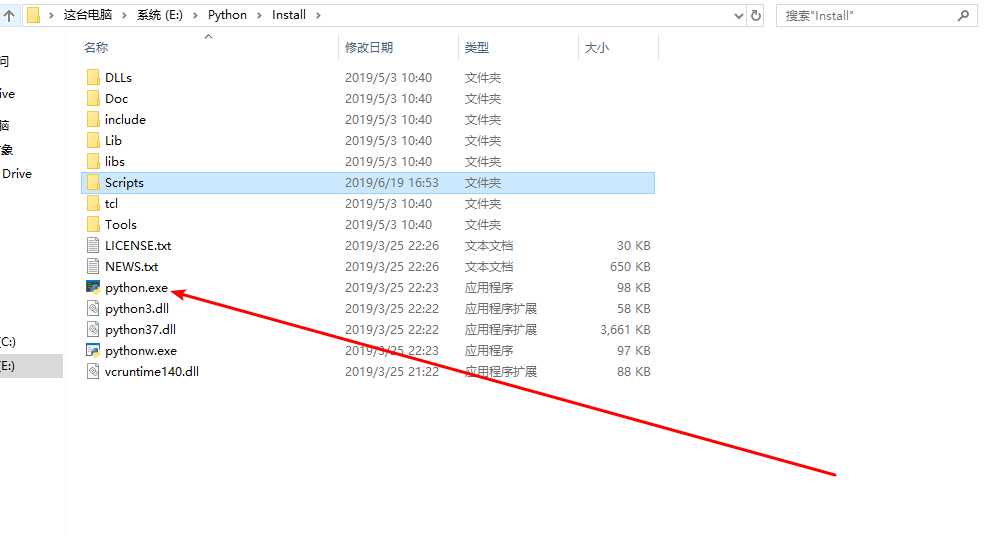
Task: Expand the chevron before 这台电脑
Action: coord(51,15)
